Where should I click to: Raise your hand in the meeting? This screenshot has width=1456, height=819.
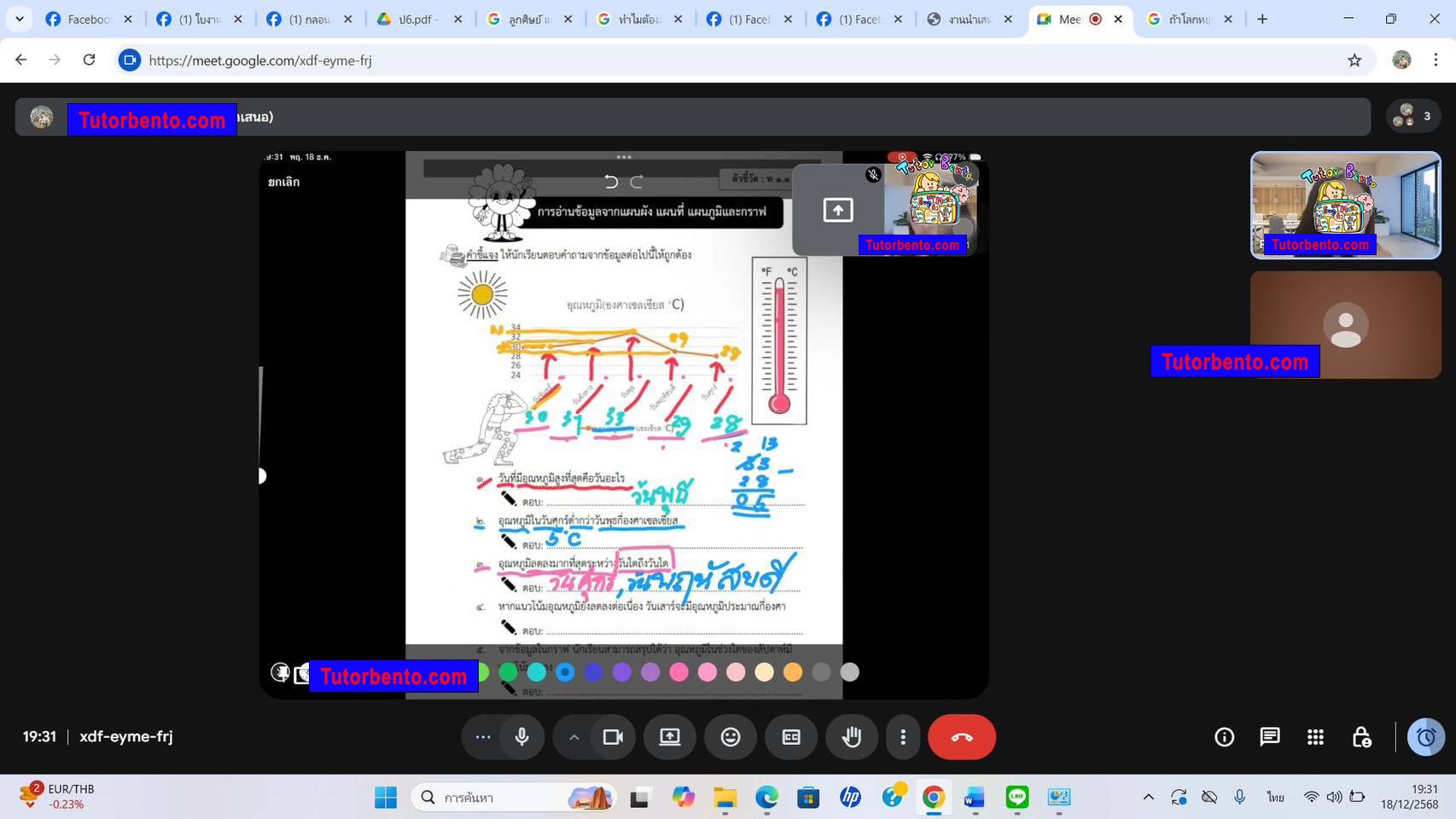coord(851,737)
